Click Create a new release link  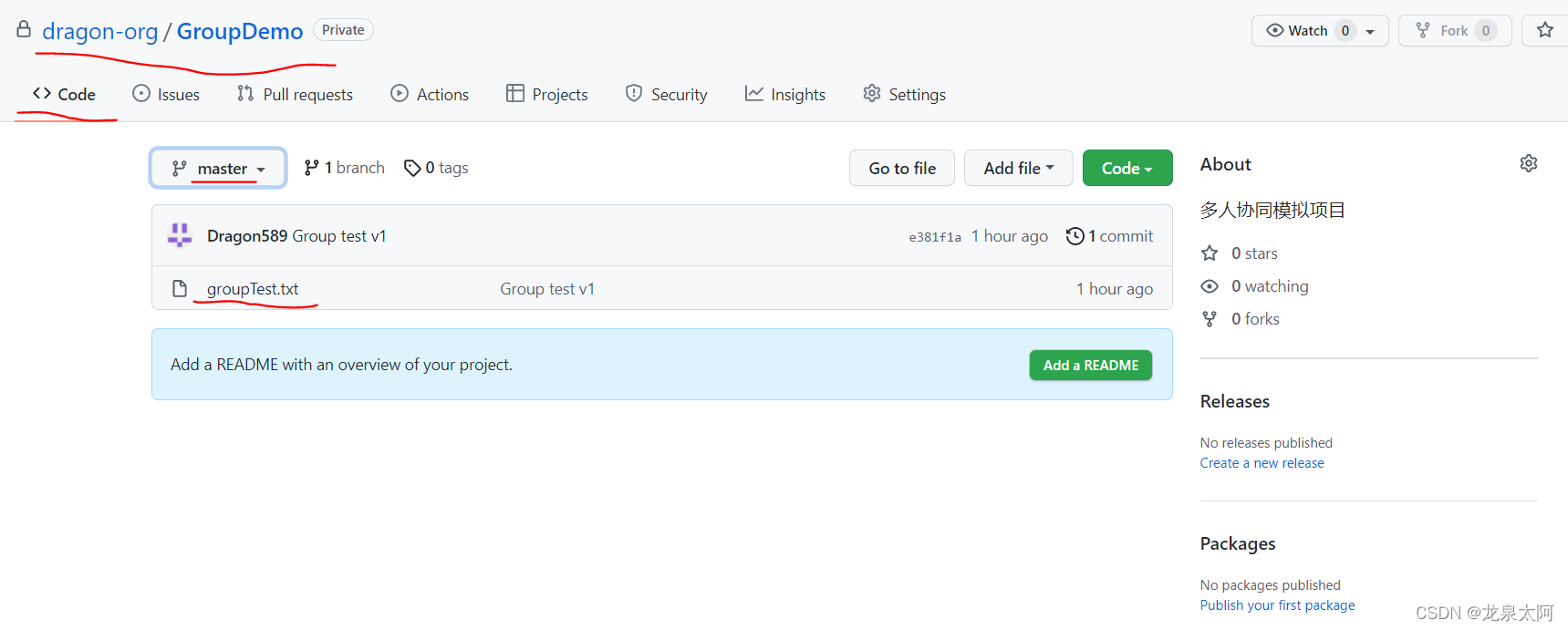tap(1262, 463)
